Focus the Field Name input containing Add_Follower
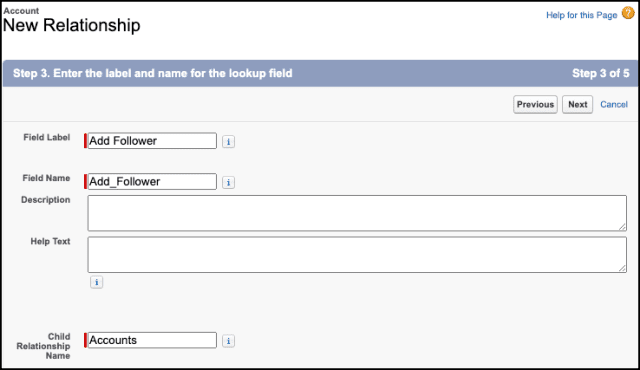The image size is (640, 370). click(x=152, y=182)
